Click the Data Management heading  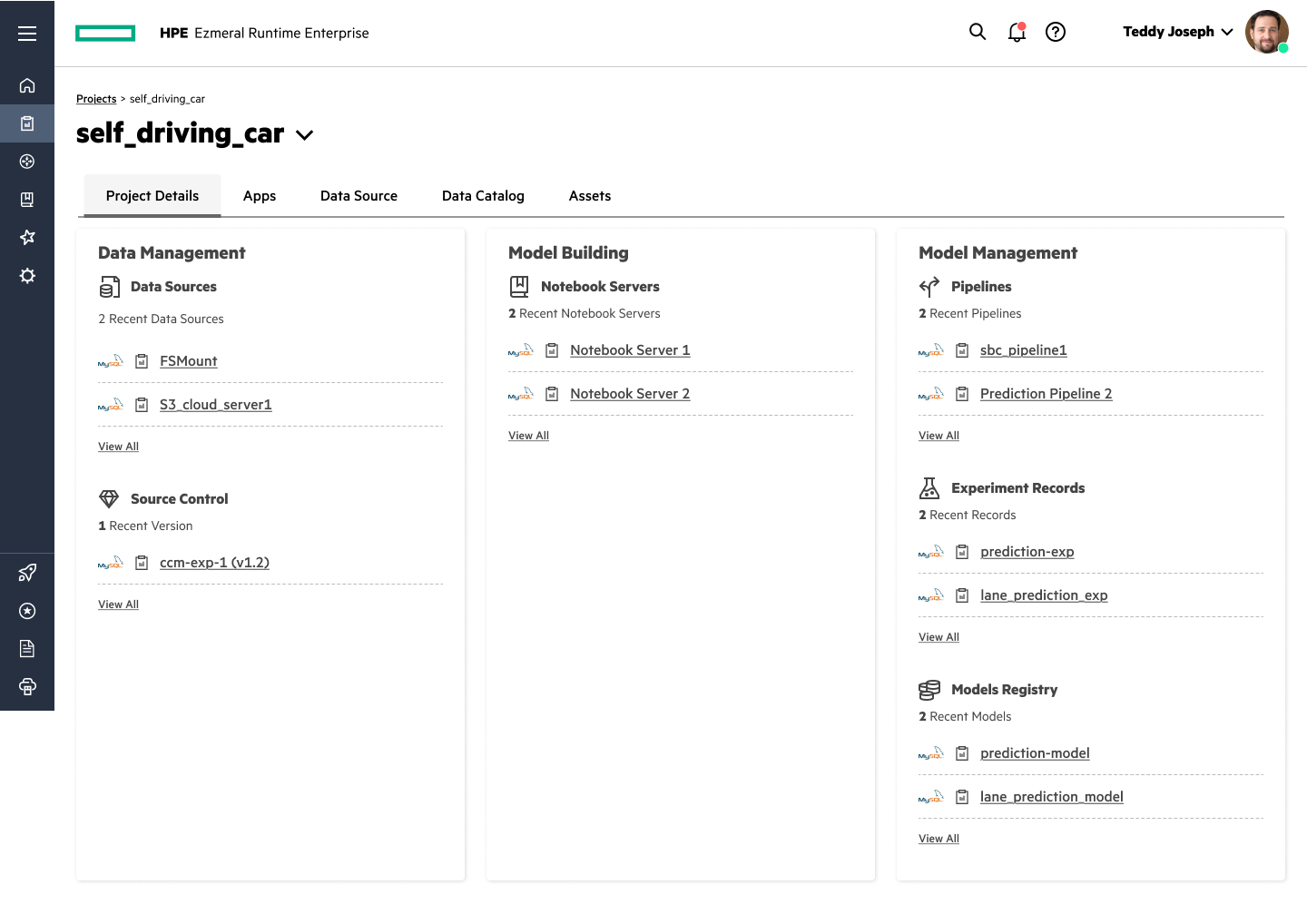pyautogui.click(x=172, y=253)
